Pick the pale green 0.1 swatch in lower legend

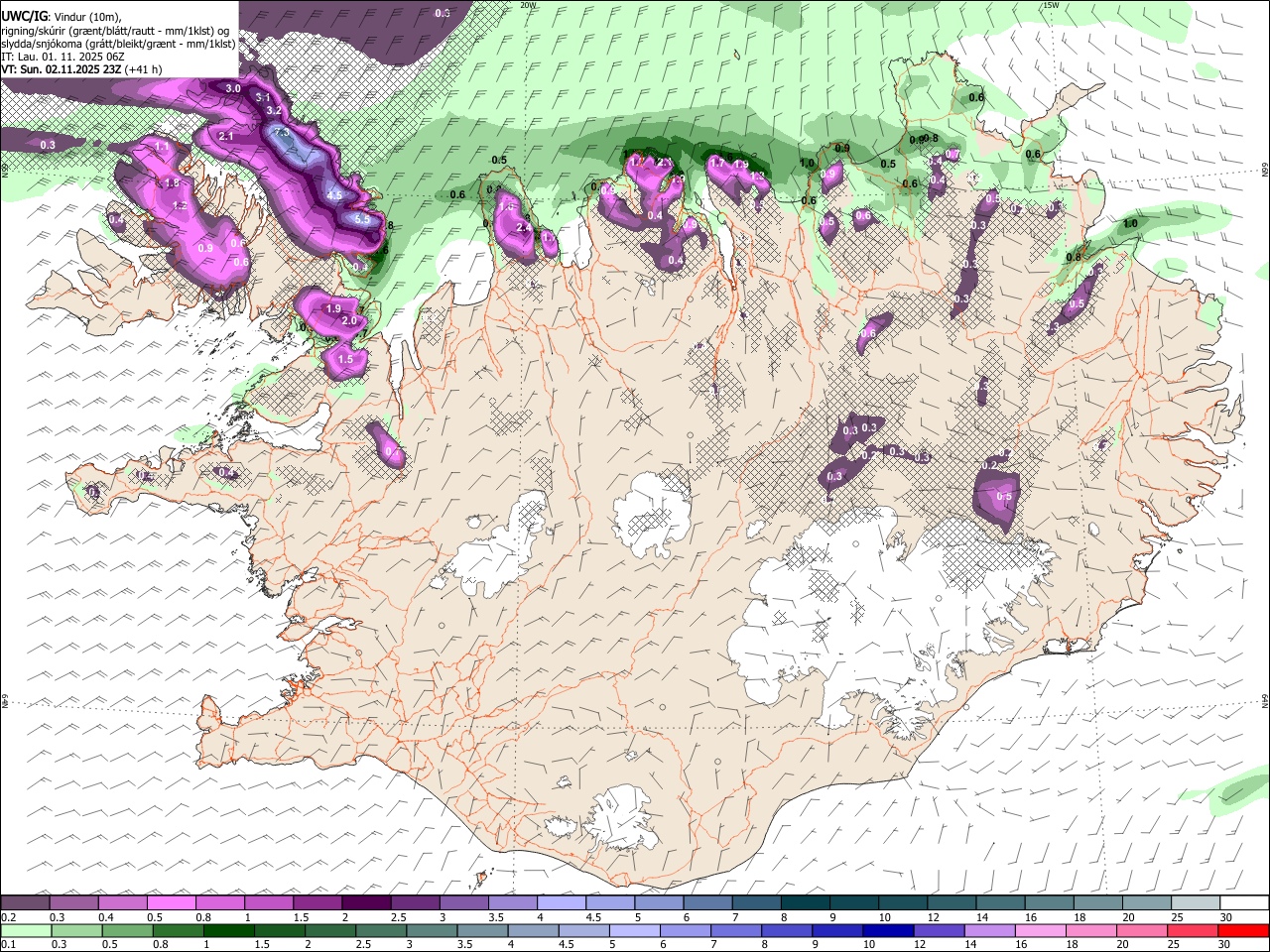click(26, 930)
